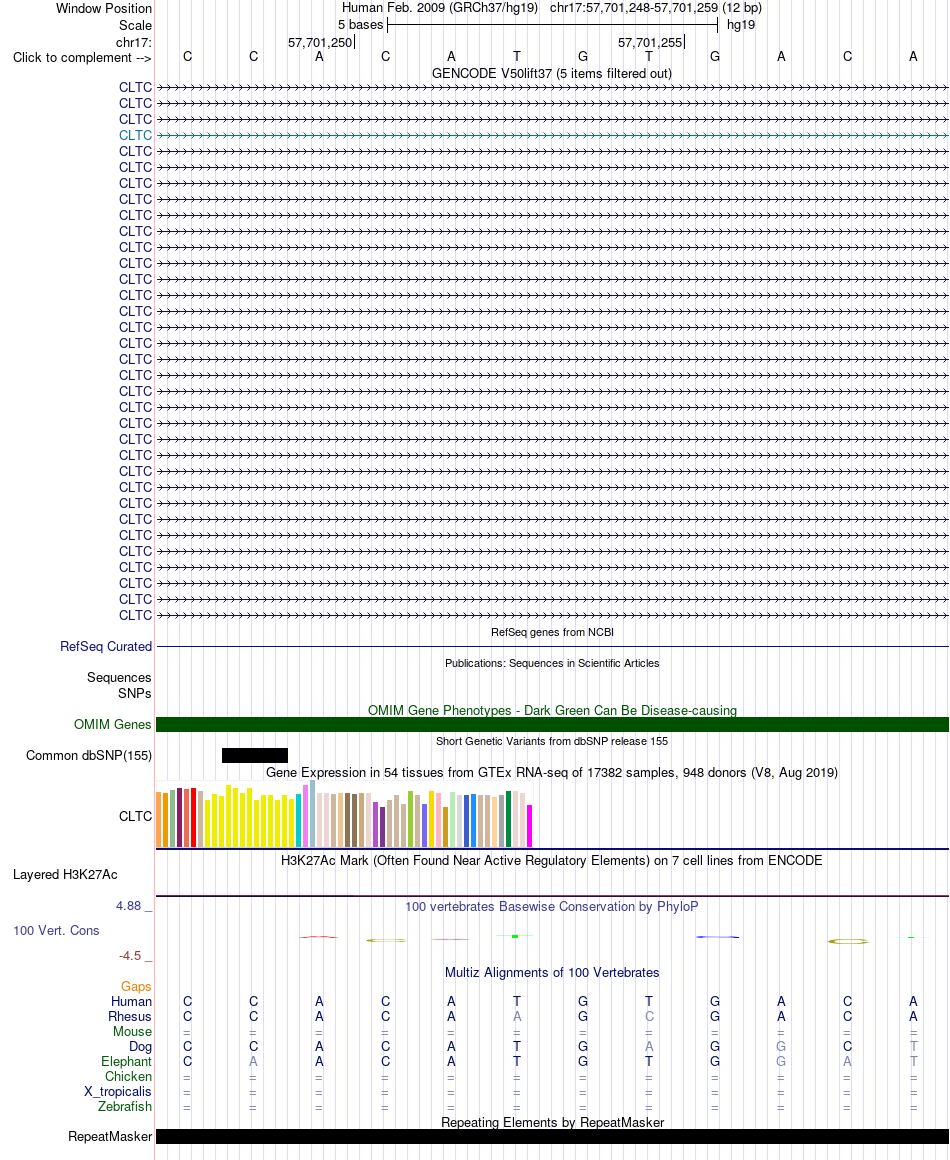
Task: Click '100 vertebrates Basewise Conservation by PhyloP' title
Action: tap(552, 907)
